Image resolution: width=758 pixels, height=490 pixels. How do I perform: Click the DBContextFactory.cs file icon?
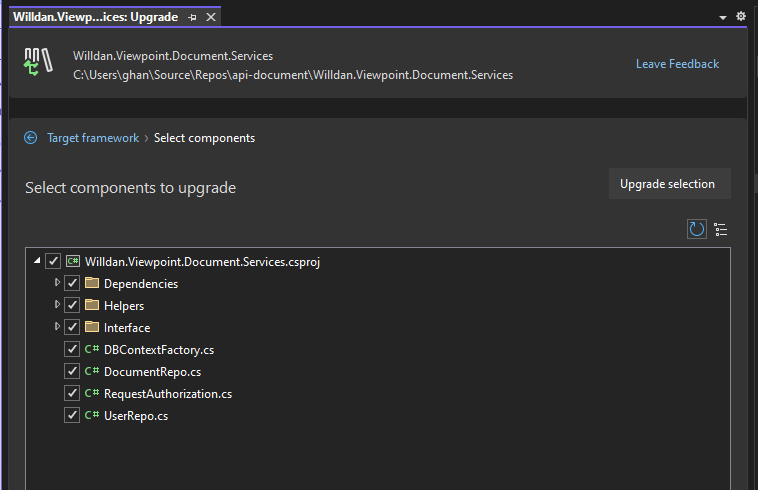click(92, 350)
